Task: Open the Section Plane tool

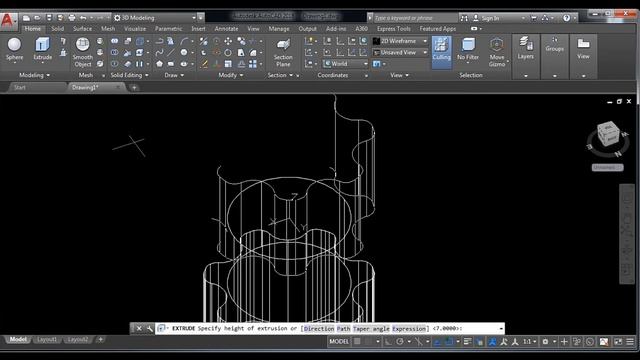Action: pyautogui.click(x=283, y=53)
